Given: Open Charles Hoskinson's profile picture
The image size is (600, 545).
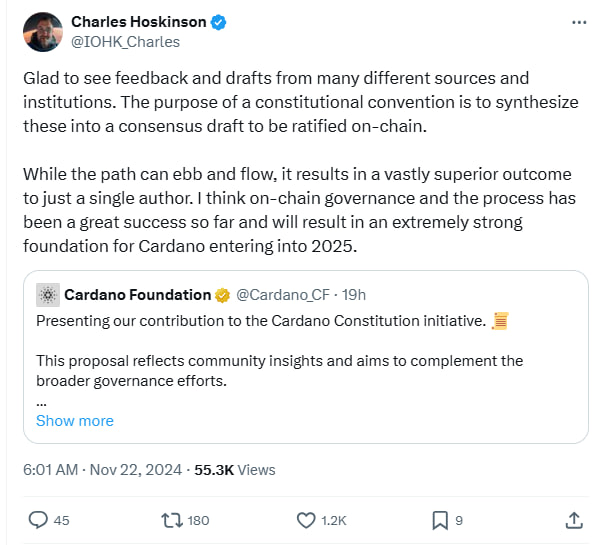Looking at the screenshot, I should point(43,32).
